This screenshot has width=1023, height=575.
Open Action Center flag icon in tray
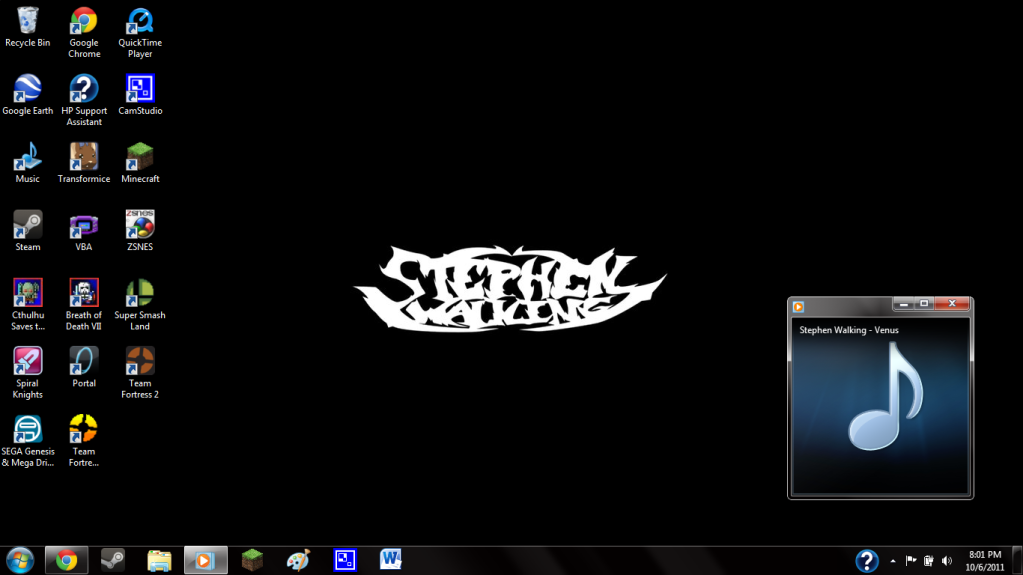pyautogui.click(x=911, y=561)
